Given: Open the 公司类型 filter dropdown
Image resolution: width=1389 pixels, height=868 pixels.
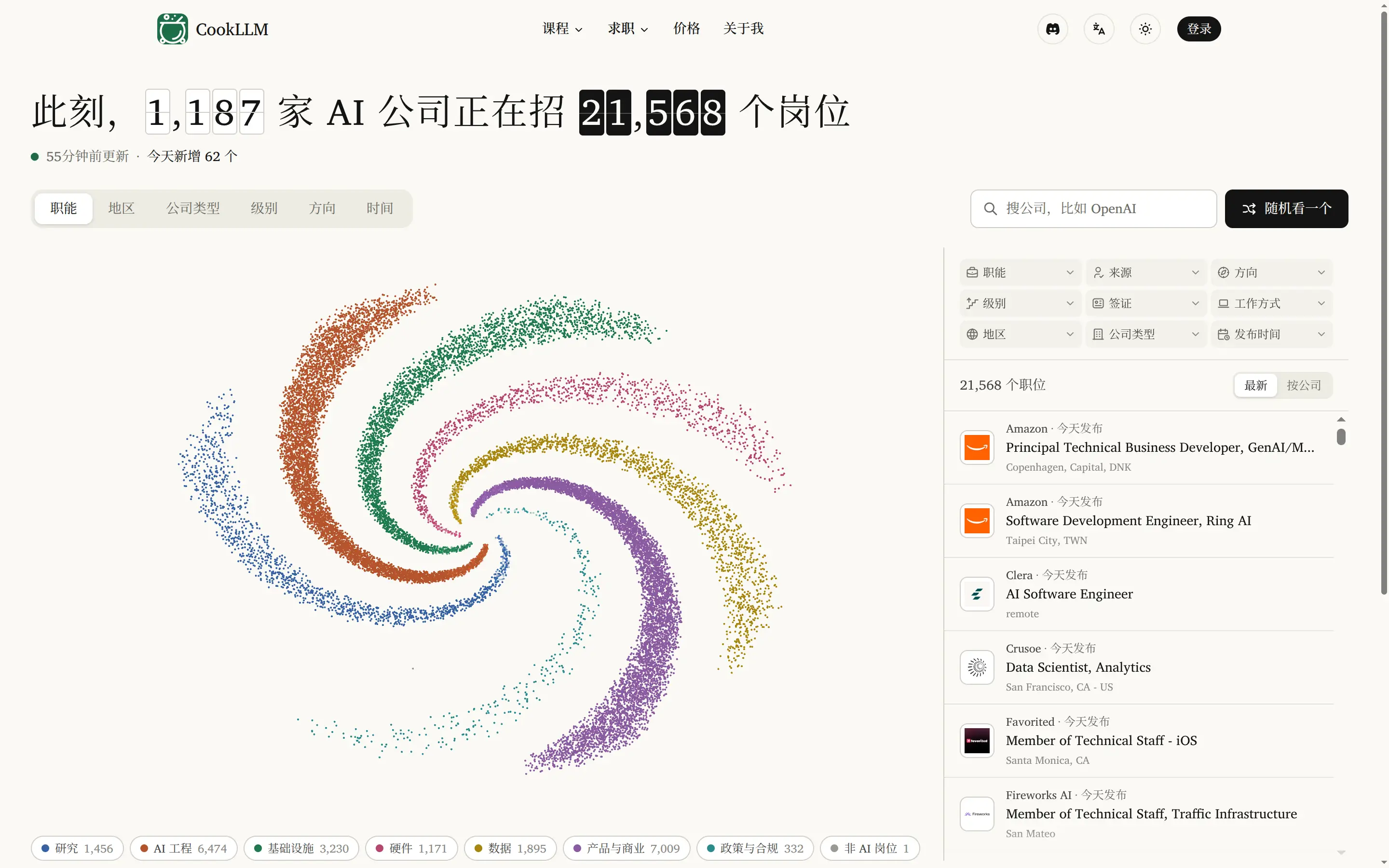Looking at the screenshot, I should tap(1146, 334).
